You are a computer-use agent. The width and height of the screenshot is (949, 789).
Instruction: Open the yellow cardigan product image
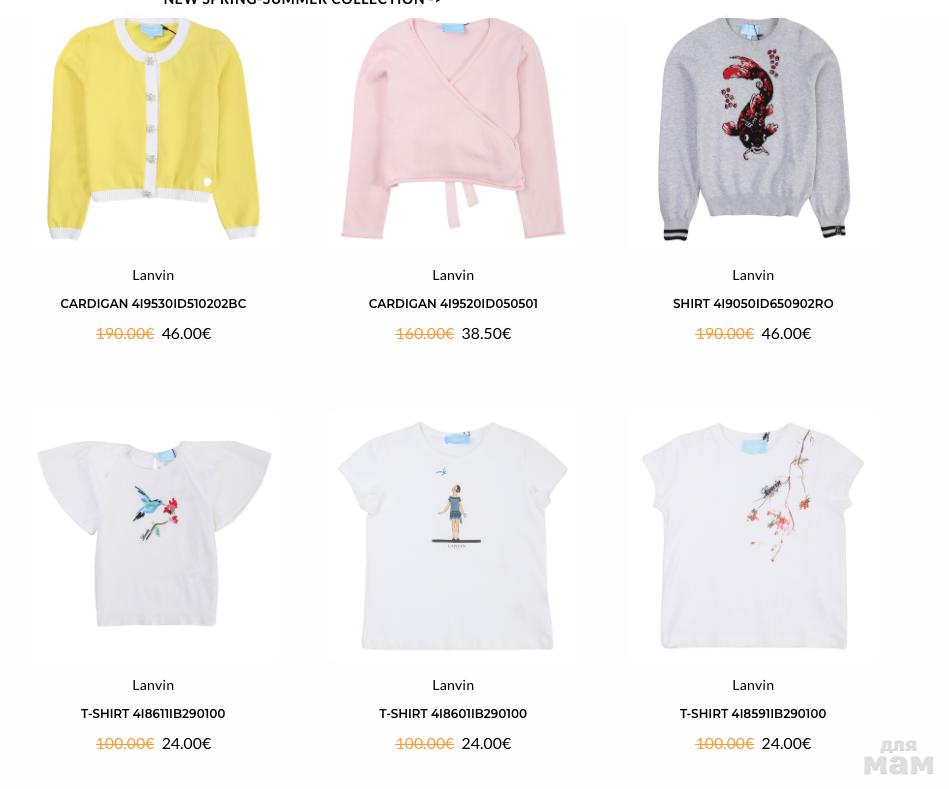153,129
